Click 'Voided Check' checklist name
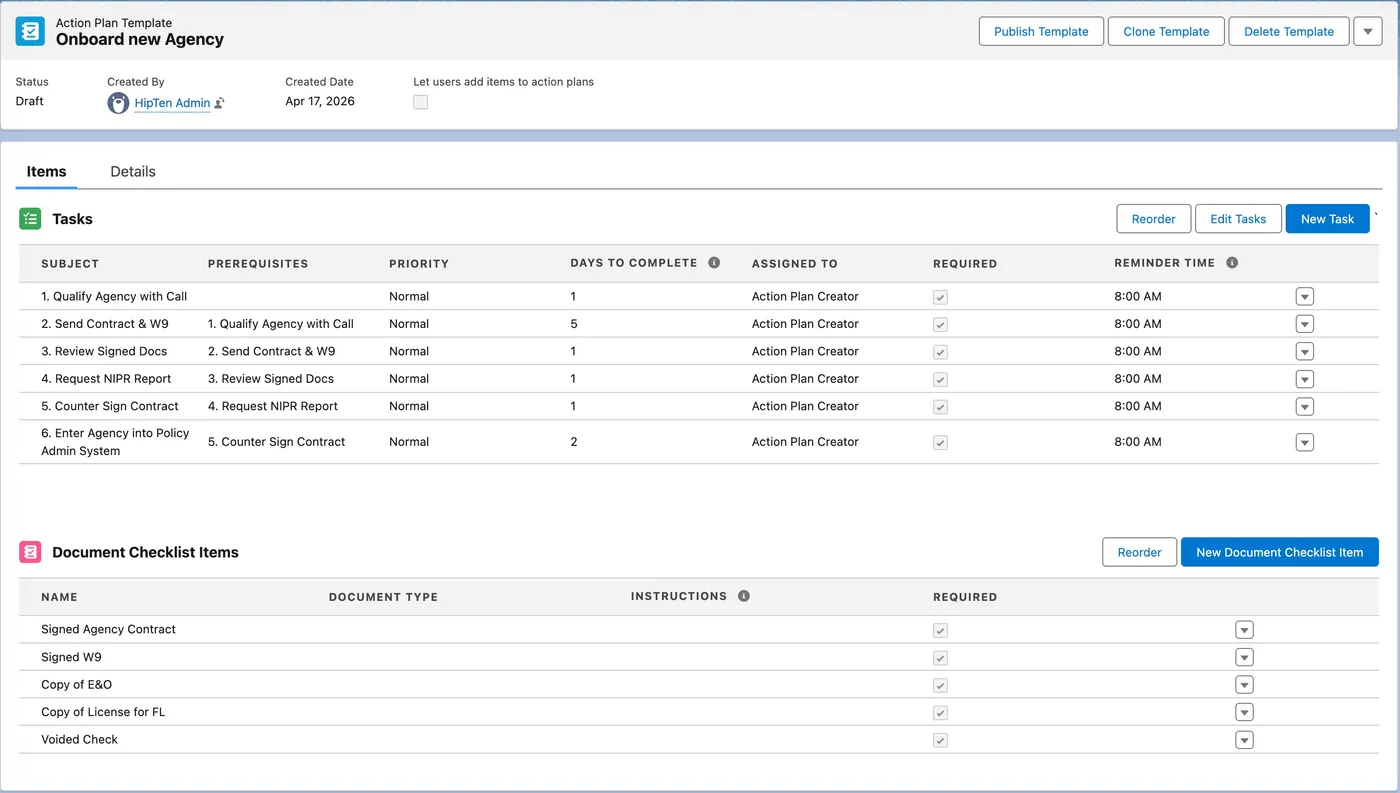This screenshot has width=1400, height=793. pos(79,739)
